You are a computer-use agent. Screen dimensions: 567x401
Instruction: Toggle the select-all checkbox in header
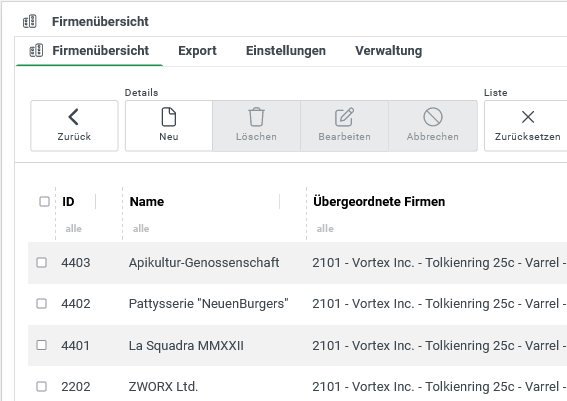click(44, 201)
